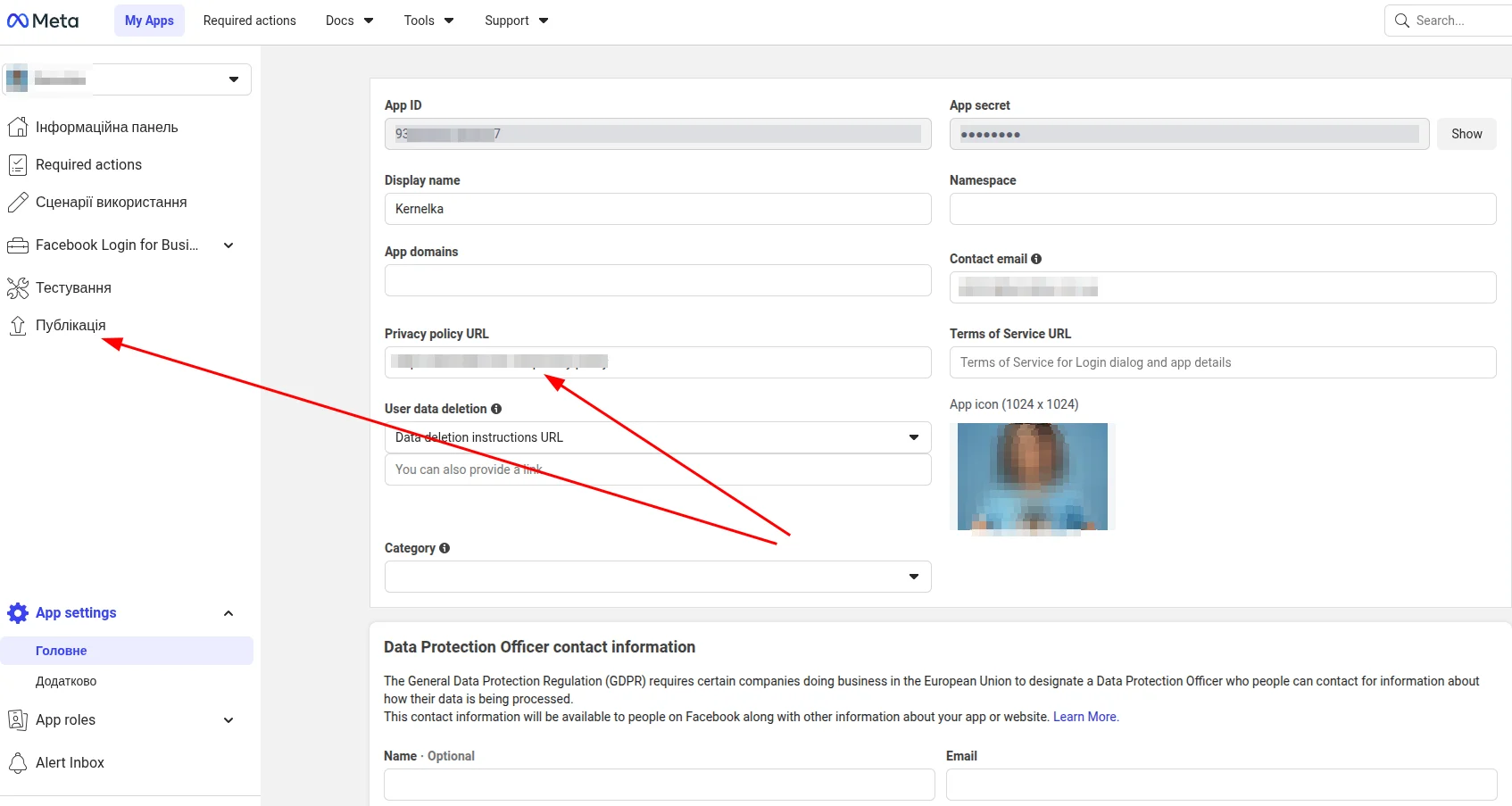Screen dimensions: 1512x806
Task: Open the app selector dropdown
Action: pyautogui.click(x=127, y=79)
